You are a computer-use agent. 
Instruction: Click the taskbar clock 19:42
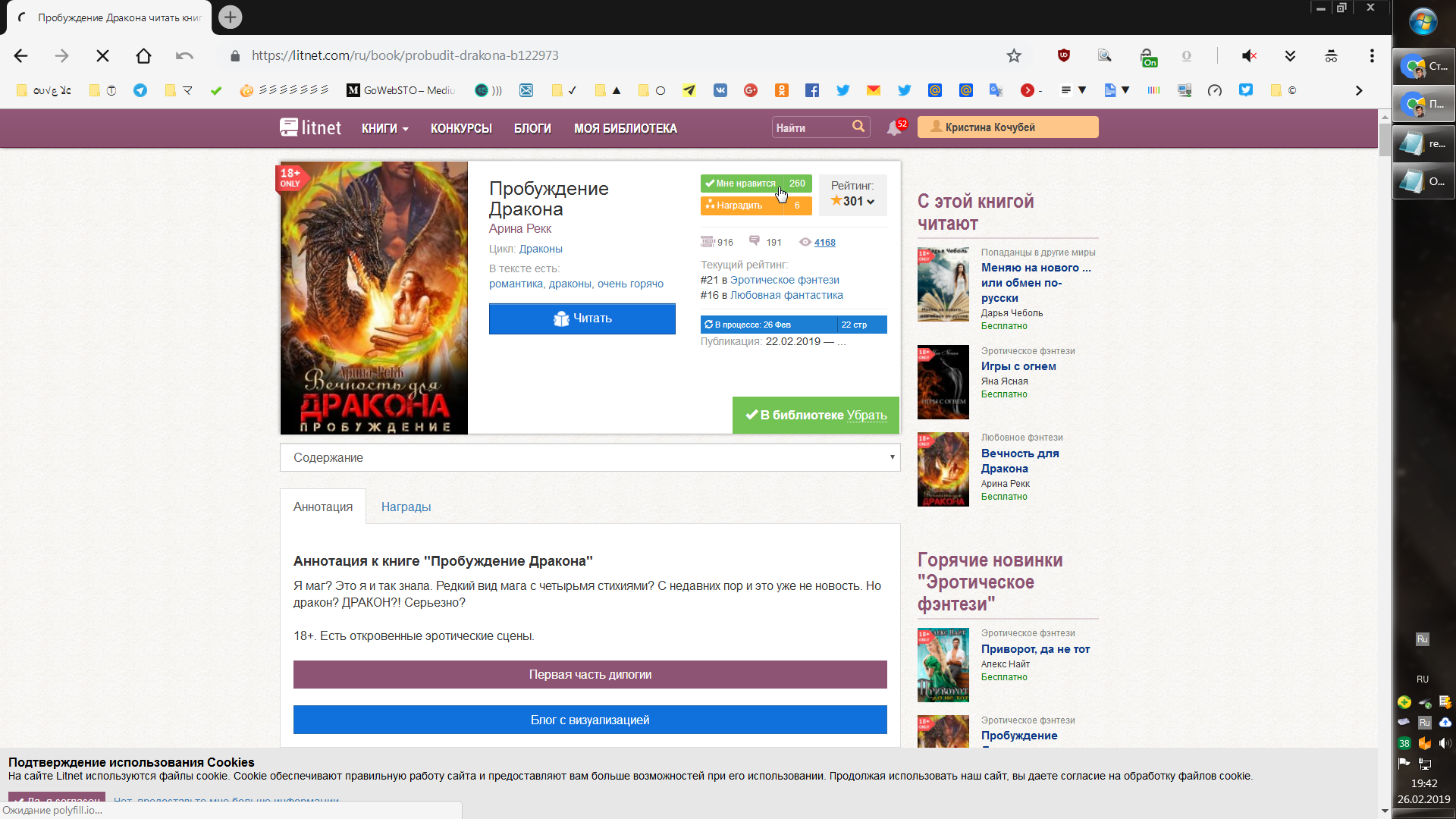click(1424, 783)
